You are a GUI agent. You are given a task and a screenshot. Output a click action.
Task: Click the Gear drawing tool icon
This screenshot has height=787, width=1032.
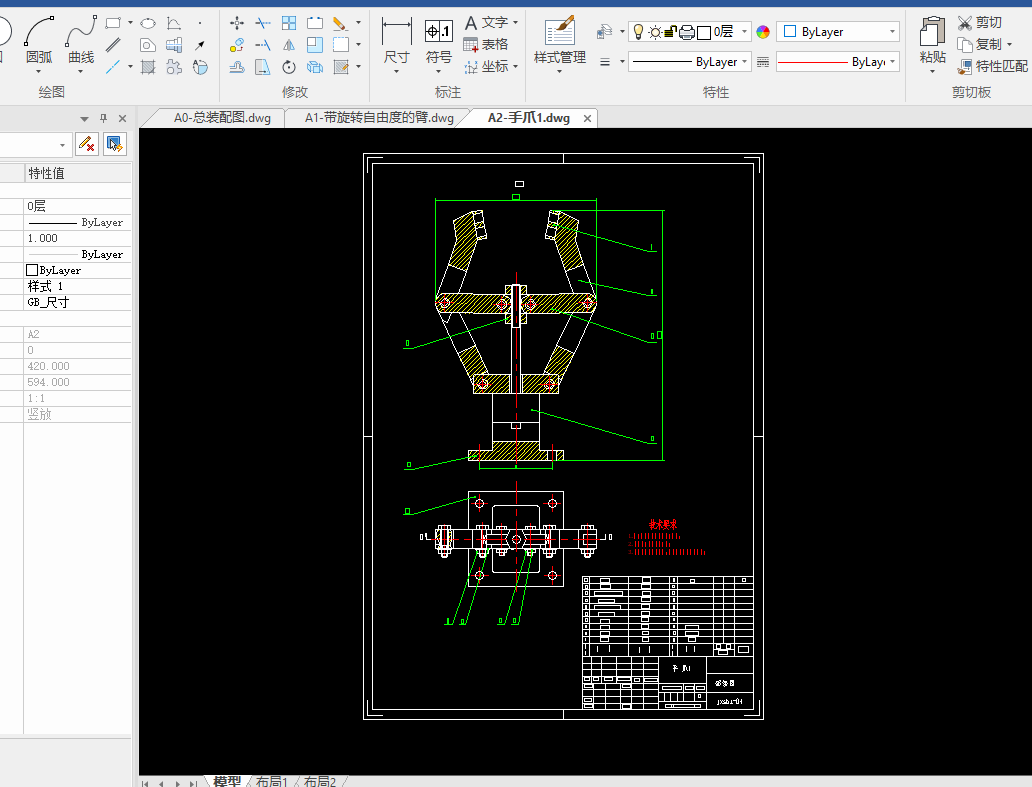click(174, 67)
